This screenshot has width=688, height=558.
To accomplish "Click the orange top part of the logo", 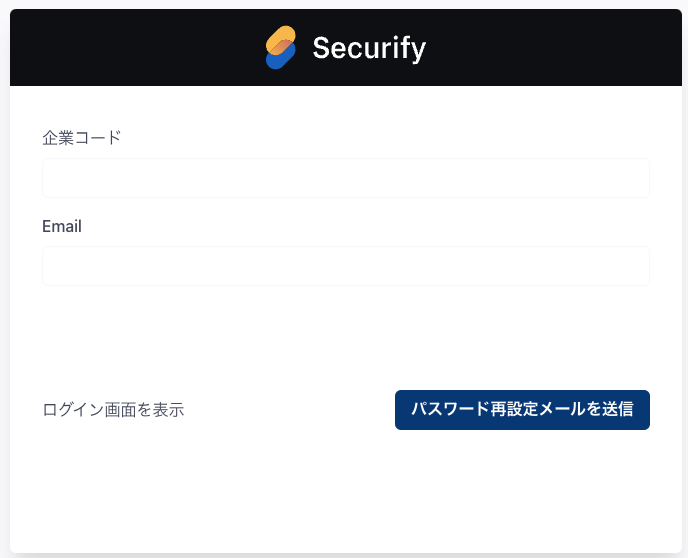I will coord(281,37).
